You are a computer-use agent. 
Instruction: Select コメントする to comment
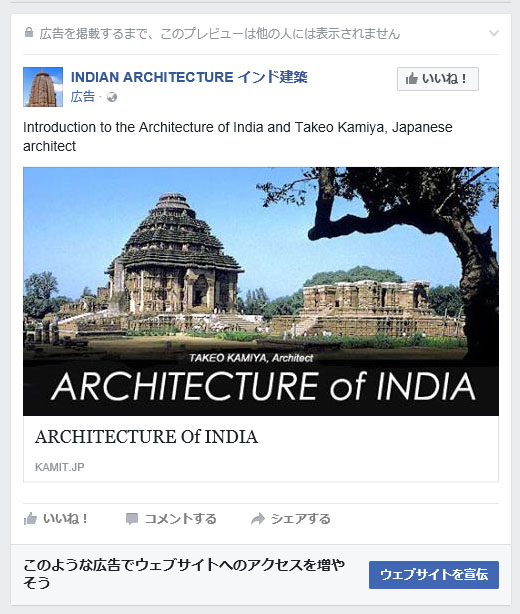(x=181, y=519)
